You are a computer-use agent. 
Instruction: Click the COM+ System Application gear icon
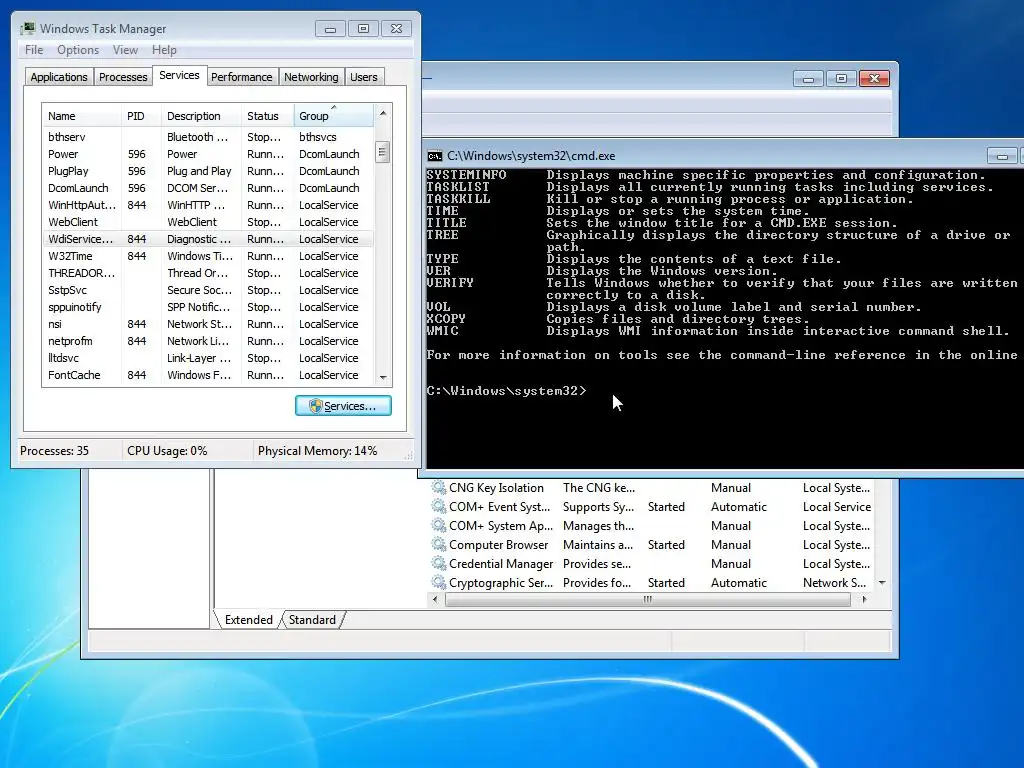[439, 525]
